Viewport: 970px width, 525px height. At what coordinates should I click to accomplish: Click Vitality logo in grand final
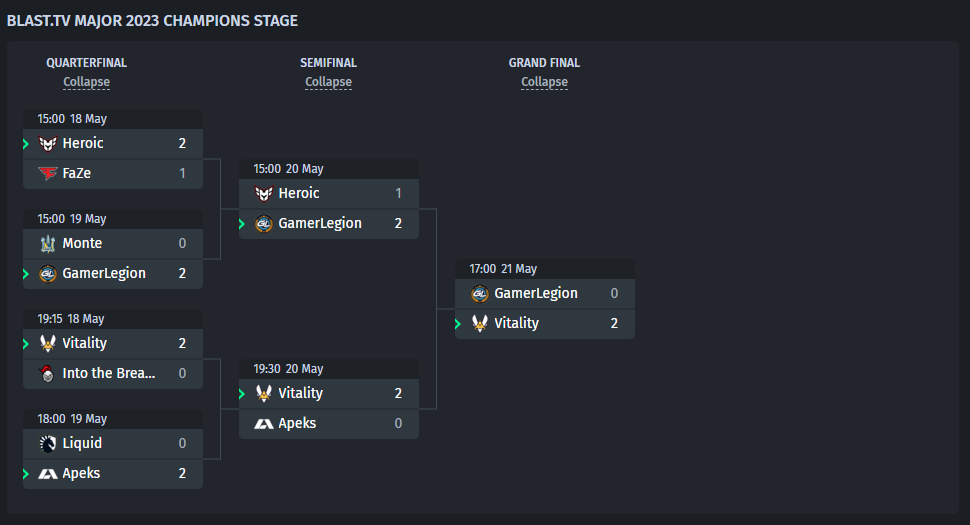pyautogui.click(x=479, y=323)
